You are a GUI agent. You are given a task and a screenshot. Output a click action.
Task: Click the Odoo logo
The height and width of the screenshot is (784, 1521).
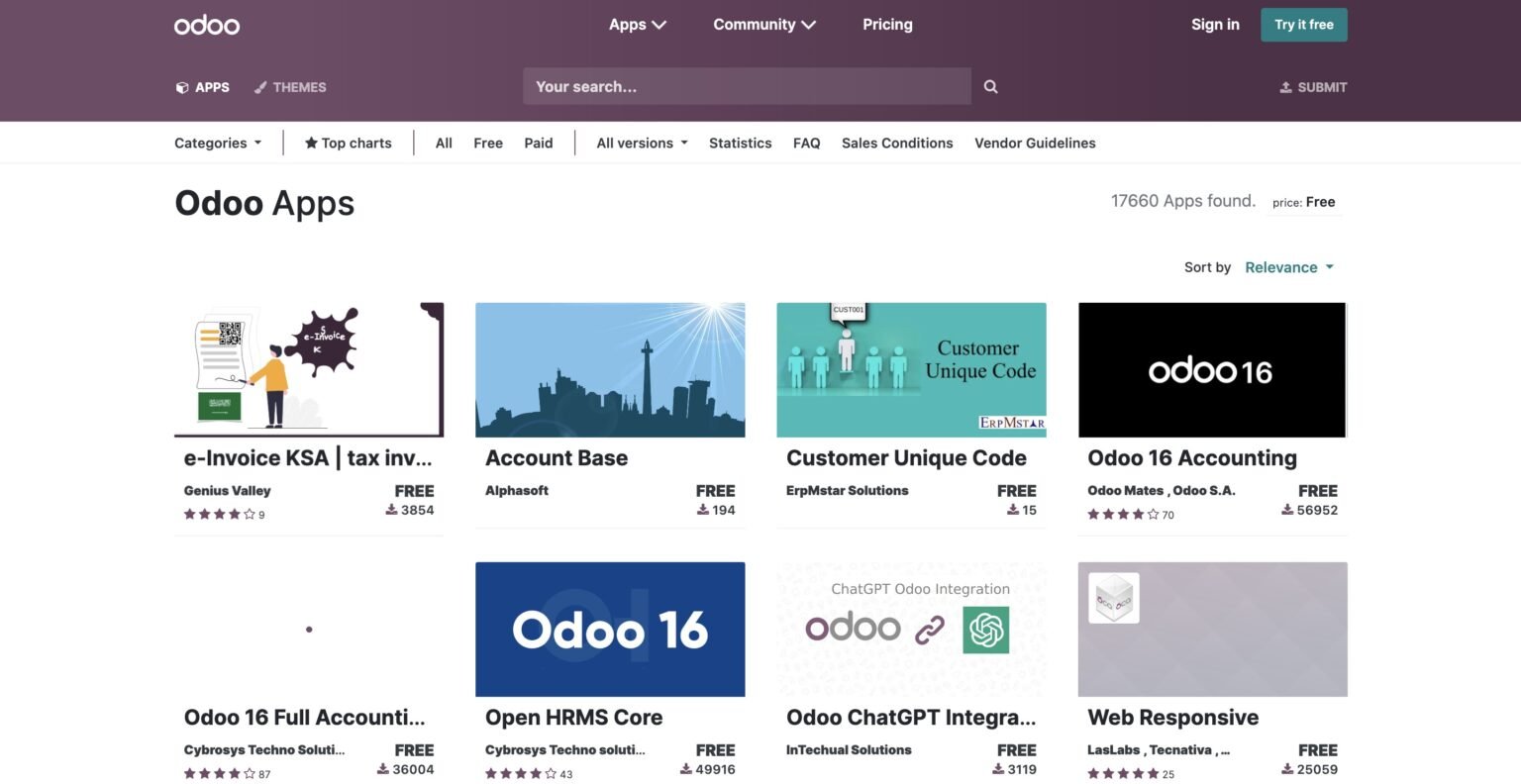(x=206, y=24)
